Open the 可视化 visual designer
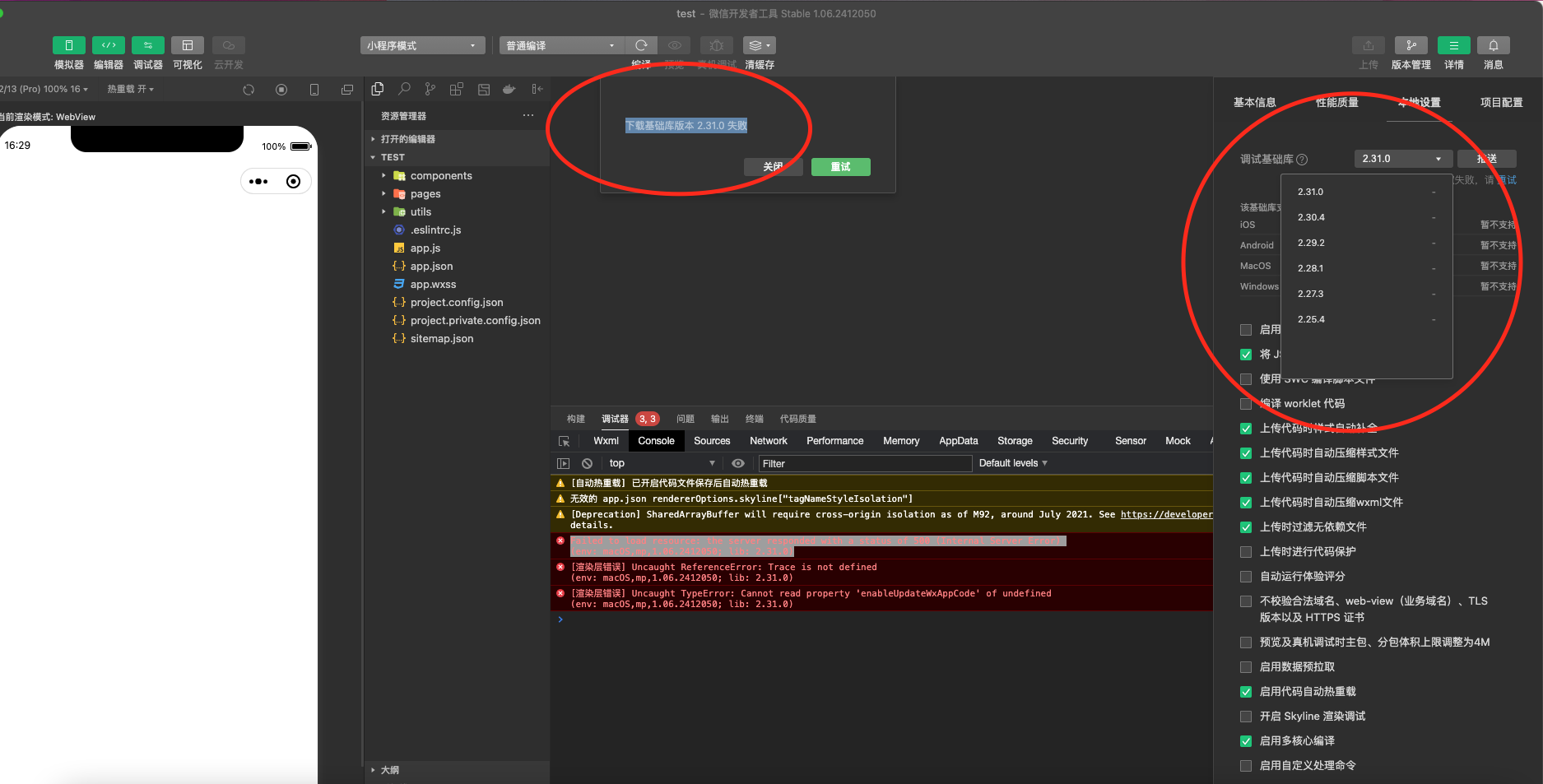1543x784 pixels. (188, 45)
